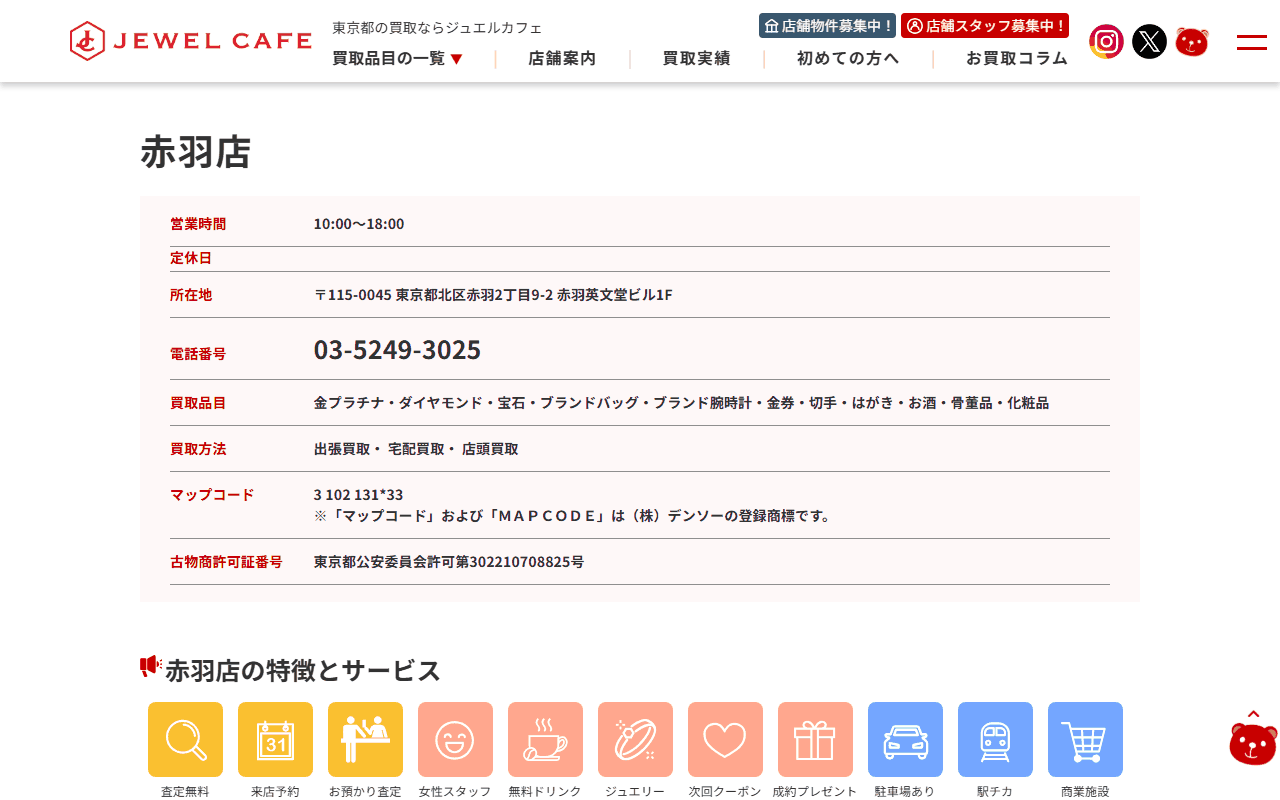This screenshot has width=1280, height=800.
Task: Click the 定休日 row label
Action: pyautogui.click(x=191, y=258)
